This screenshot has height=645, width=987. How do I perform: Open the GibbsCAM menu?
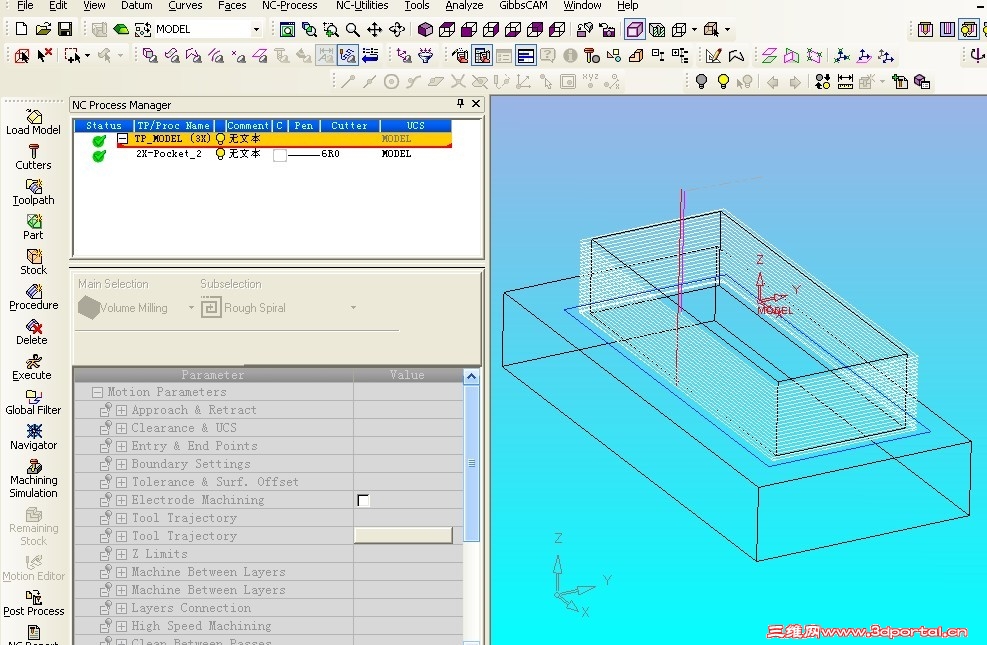tap(523, 5)
